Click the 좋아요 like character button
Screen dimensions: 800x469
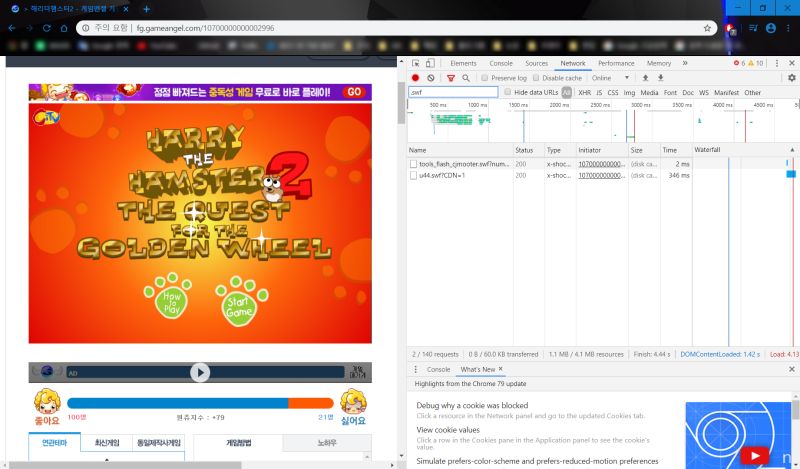click(x=47, y=407)
